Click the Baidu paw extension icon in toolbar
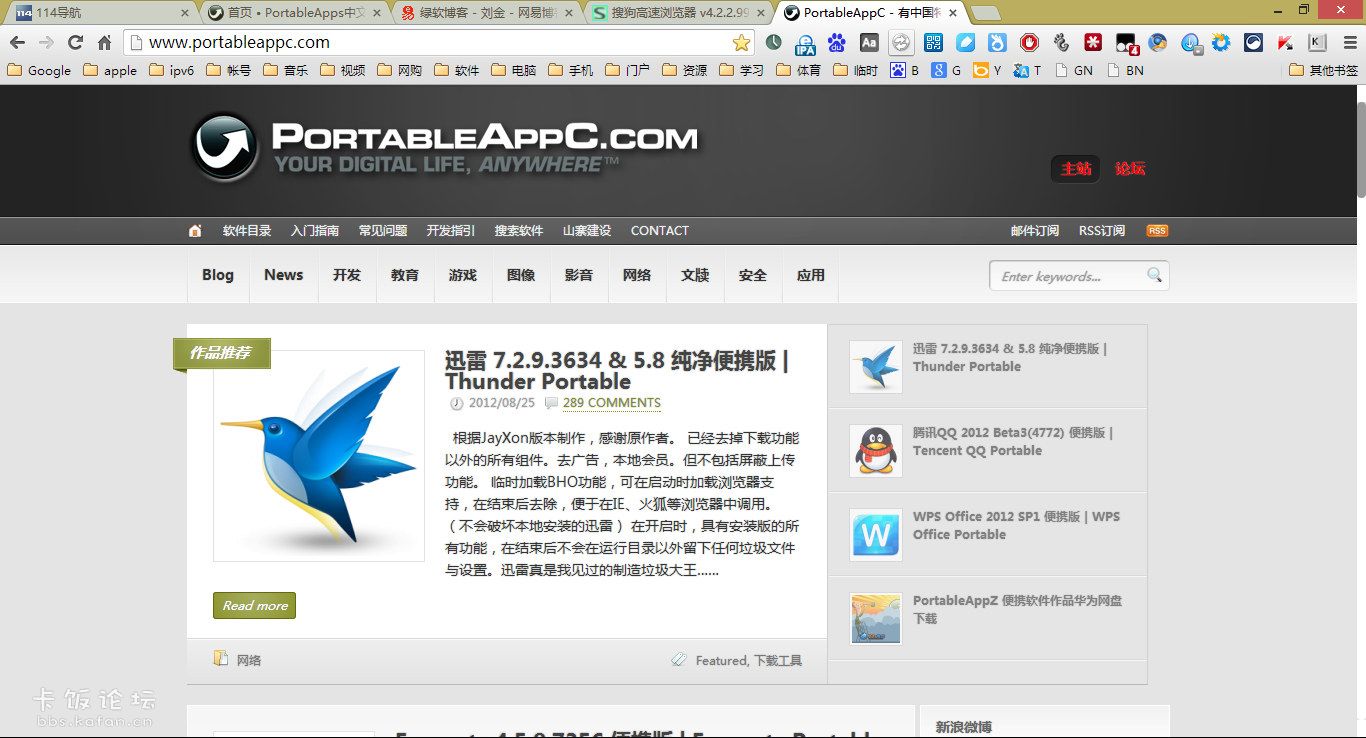Viewport: 1366px width, 738px height. tap(837, 43)
